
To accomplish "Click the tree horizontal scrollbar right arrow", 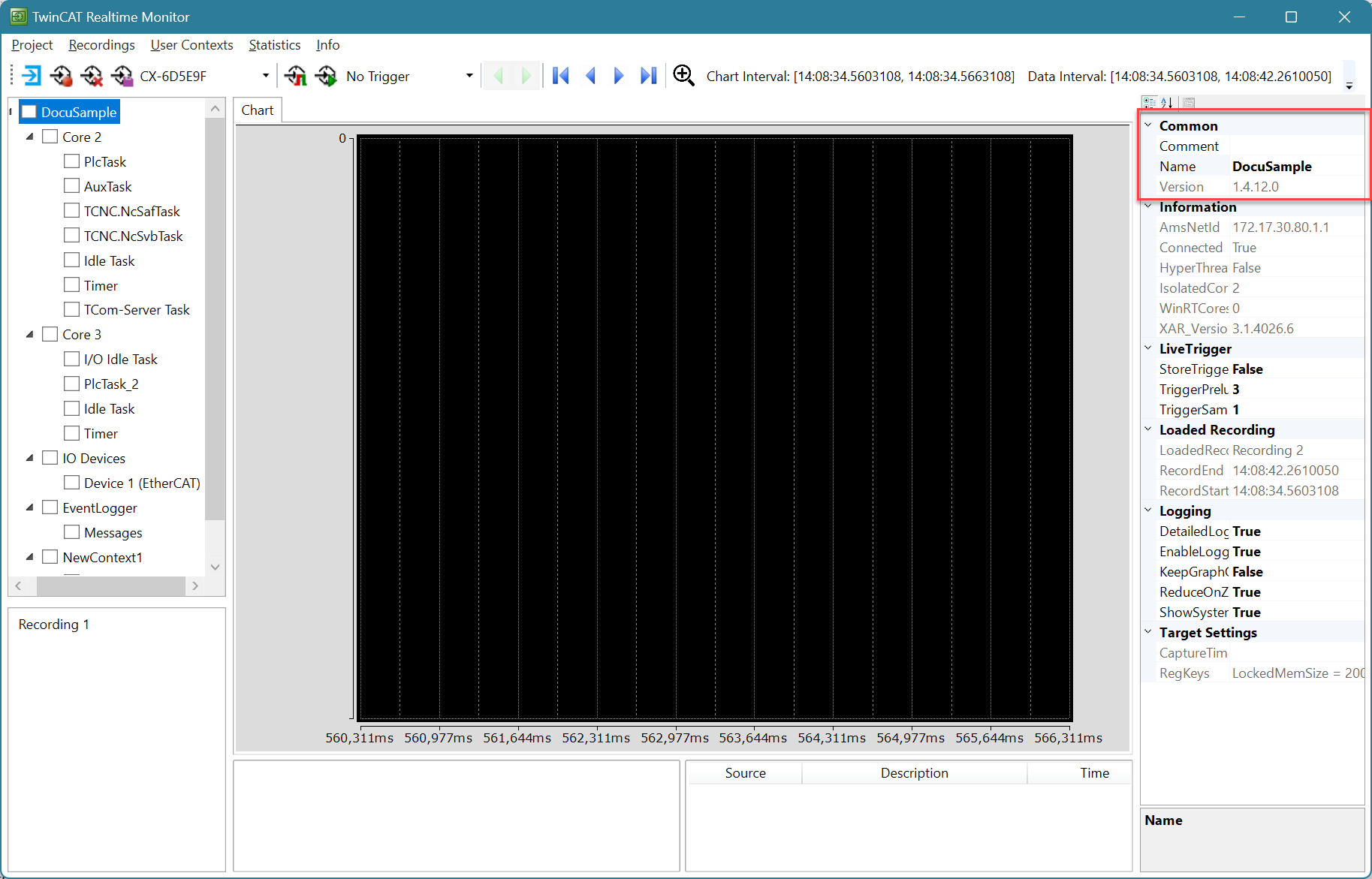I will point(195,585).
